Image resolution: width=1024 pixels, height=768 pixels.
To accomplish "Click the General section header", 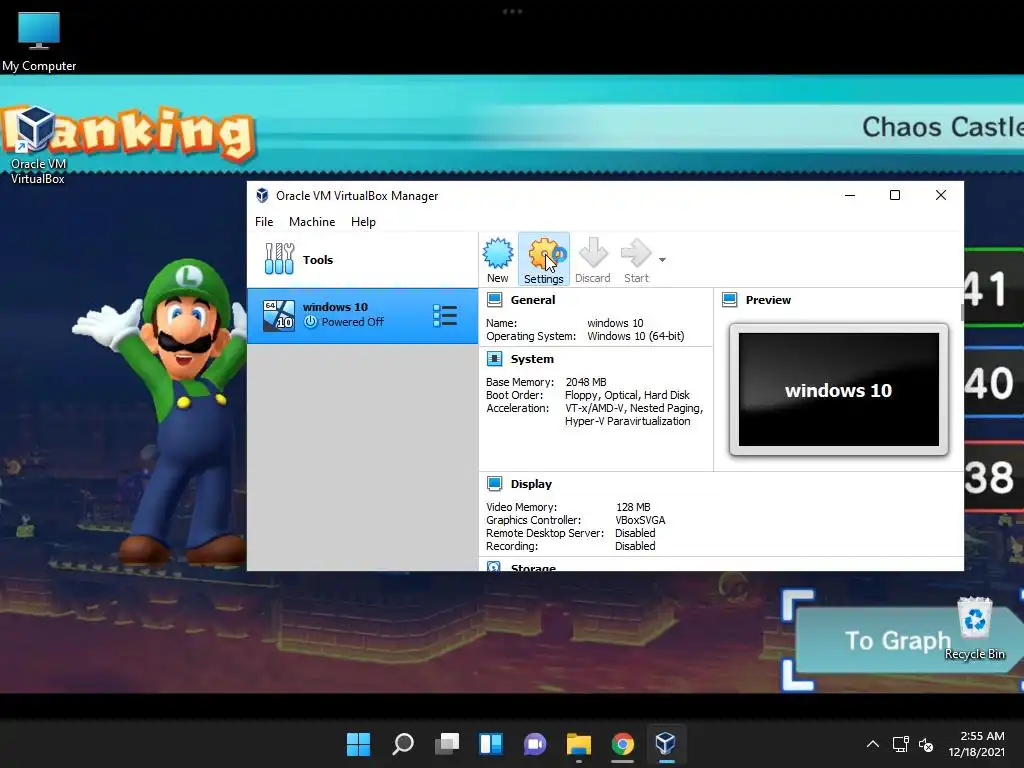I will (533, 300).
